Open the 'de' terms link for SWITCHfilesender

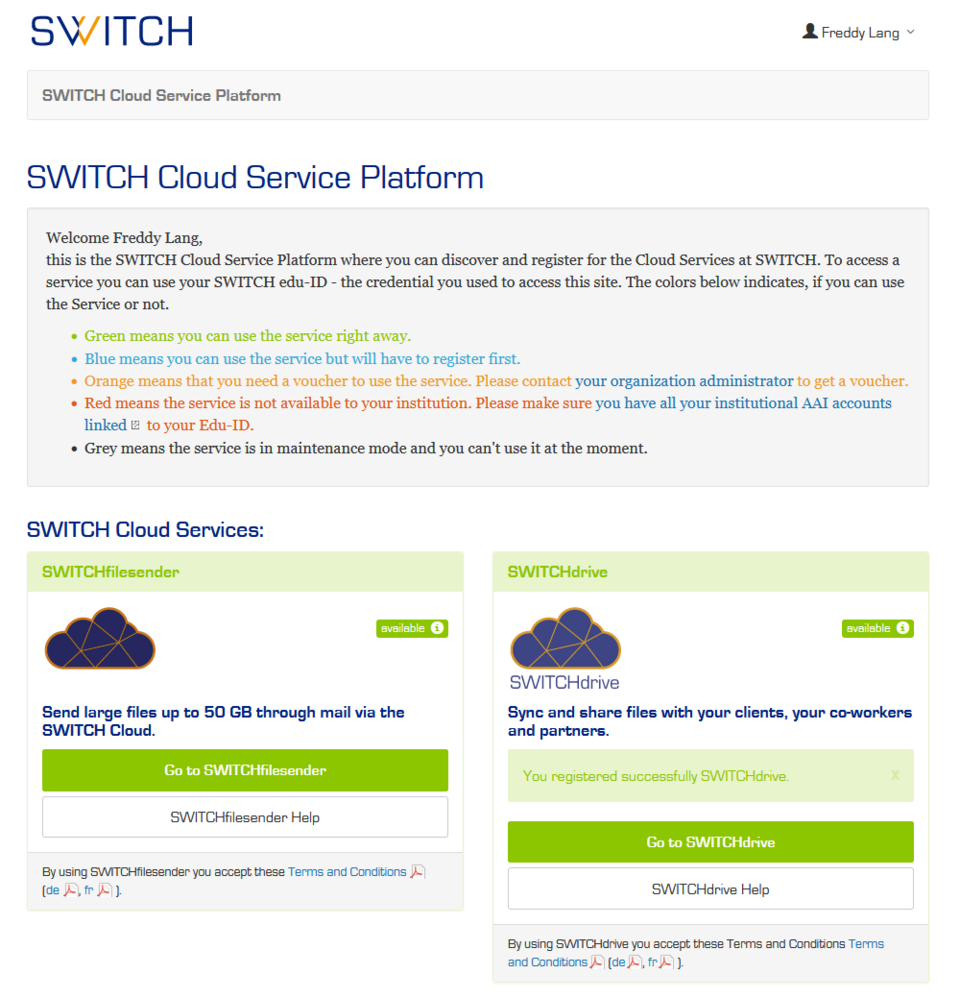(x=53, y=890)
